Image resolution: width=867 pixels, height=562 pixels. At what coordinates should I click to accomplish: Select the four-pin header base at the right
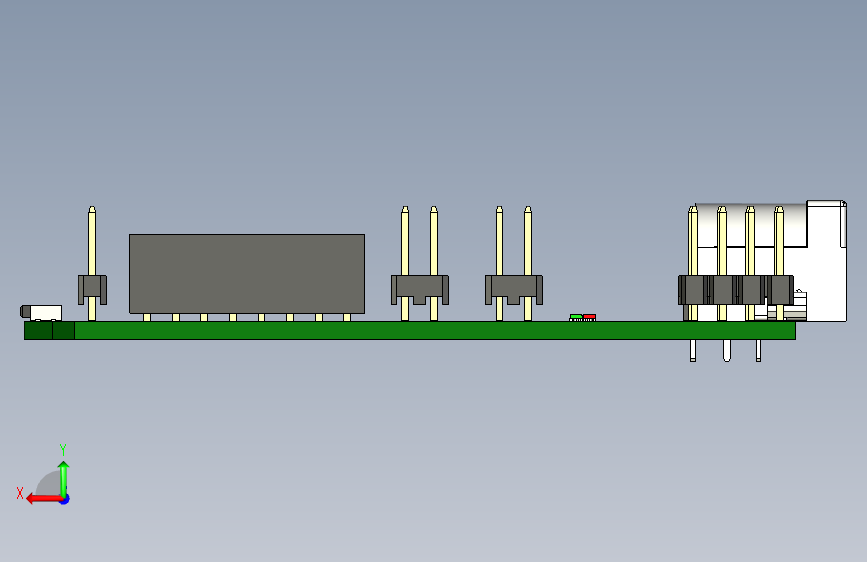[736, 290]
